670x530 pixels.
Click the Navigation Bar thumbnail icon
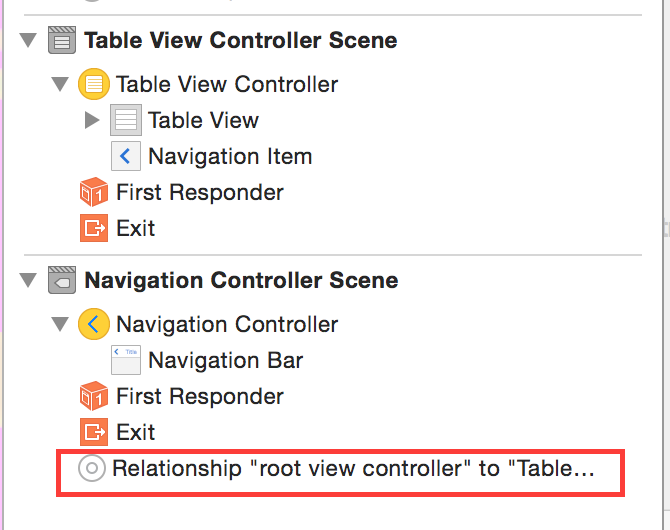(126, 360)
